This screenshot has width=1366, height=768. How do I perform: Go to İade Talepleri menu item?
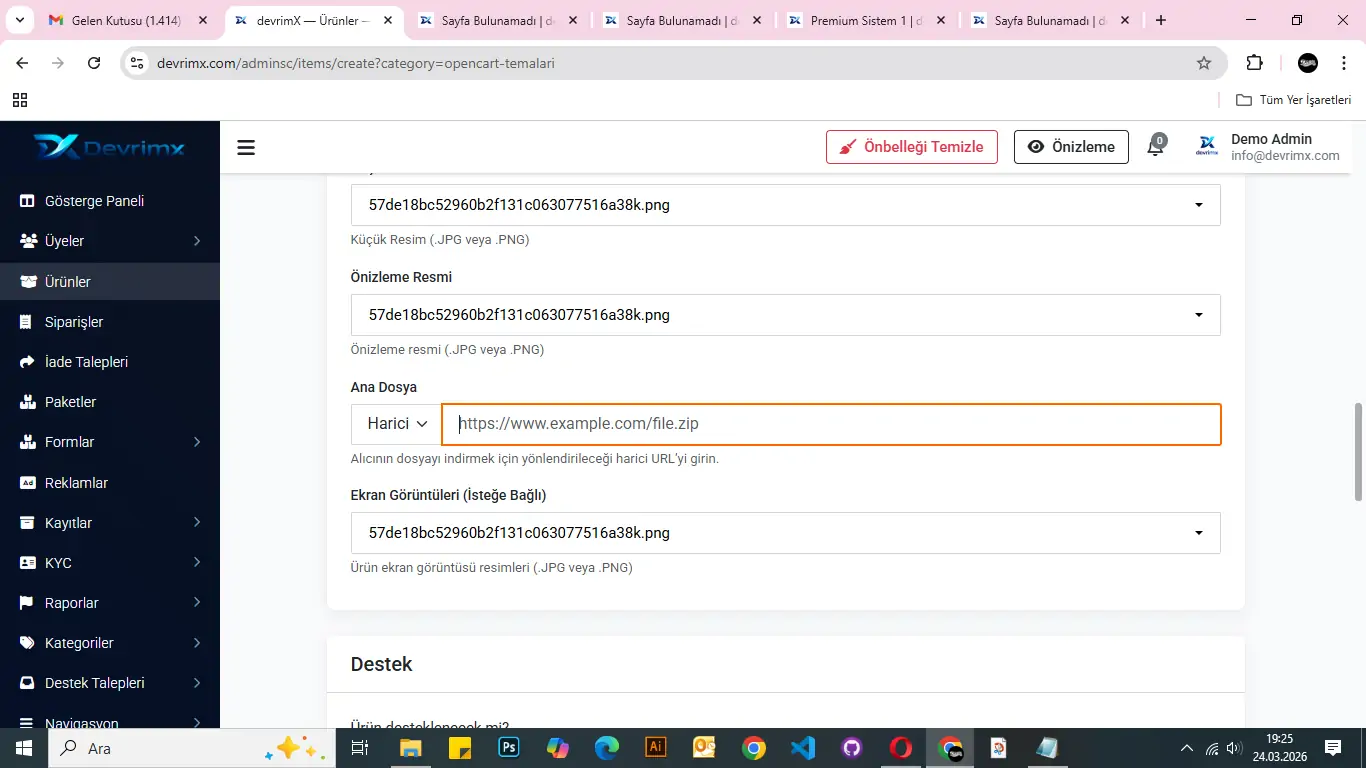(86, 362)
